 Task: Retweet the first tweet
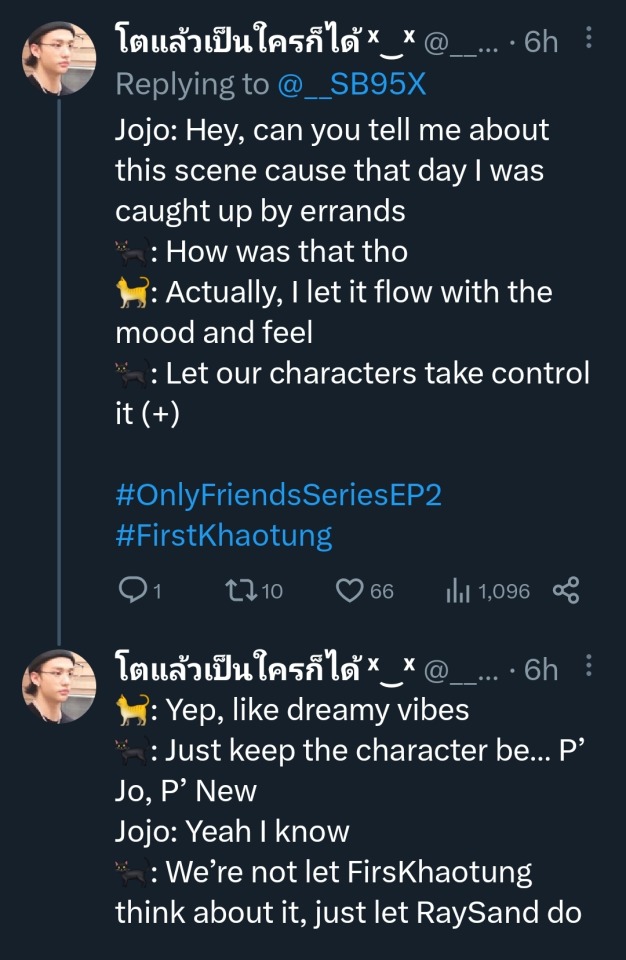[x=240, y=591]
